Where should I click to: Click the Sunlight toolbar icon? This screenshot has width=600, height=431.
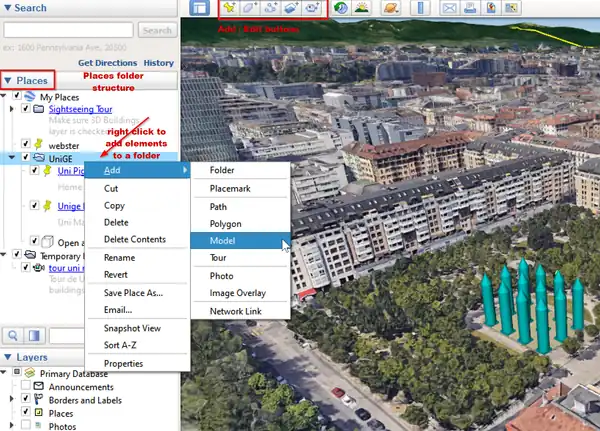(361, 8)
